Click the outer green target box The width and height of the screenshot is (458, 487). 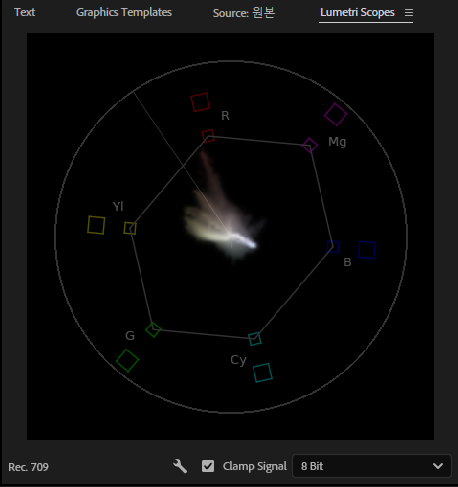[127, 361]
